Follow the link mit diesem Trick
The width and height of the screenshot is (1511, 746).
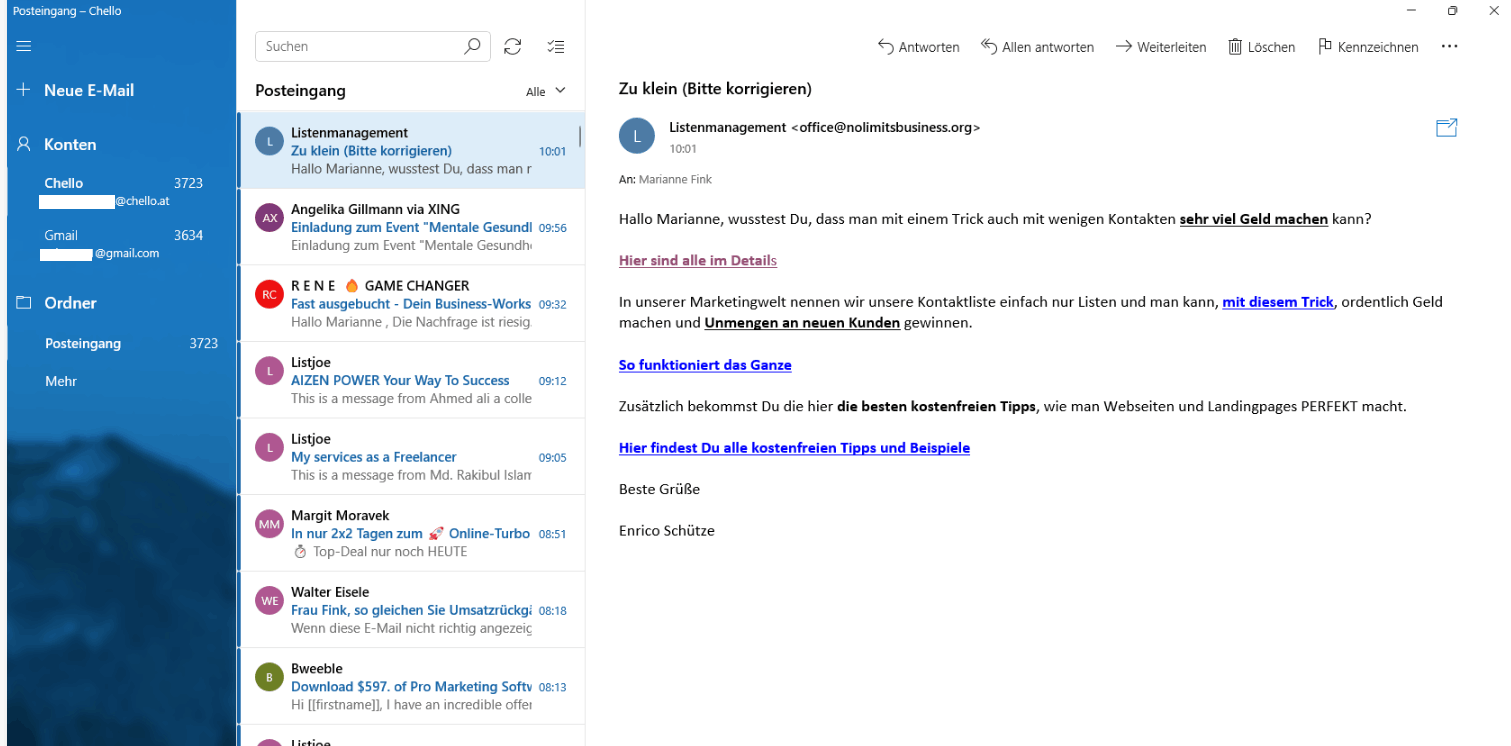(x=1278, y=302)
